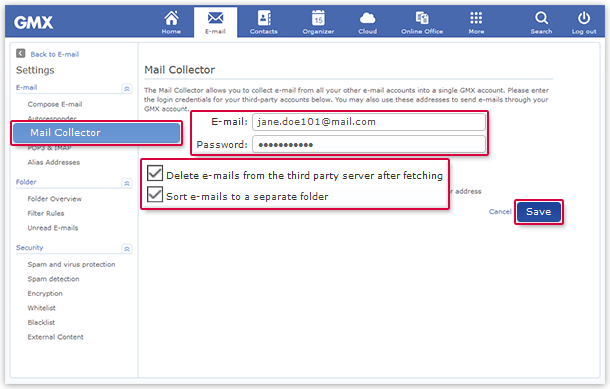Open Spam and virus protection settings
610x389 pixels.
(x=71, y=264)
